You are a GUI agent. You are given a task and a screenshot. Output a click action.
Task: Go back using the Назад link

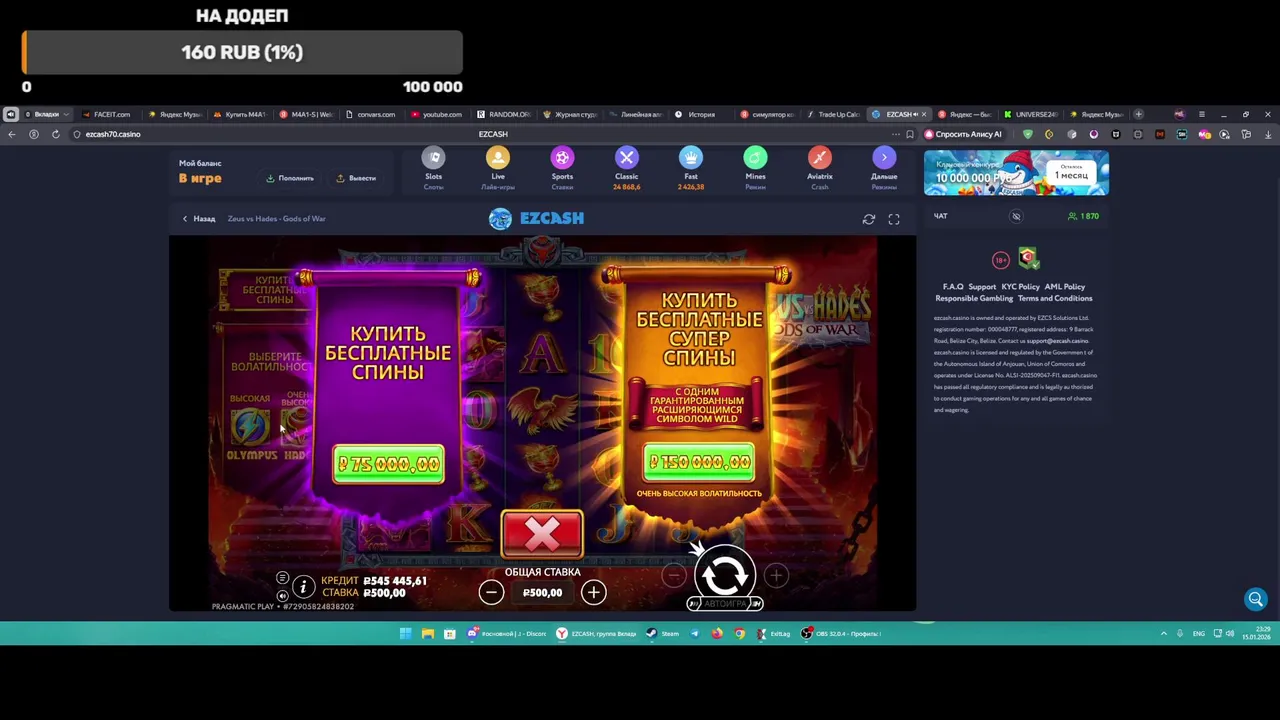pyautogui.click(x=198, y=218)
